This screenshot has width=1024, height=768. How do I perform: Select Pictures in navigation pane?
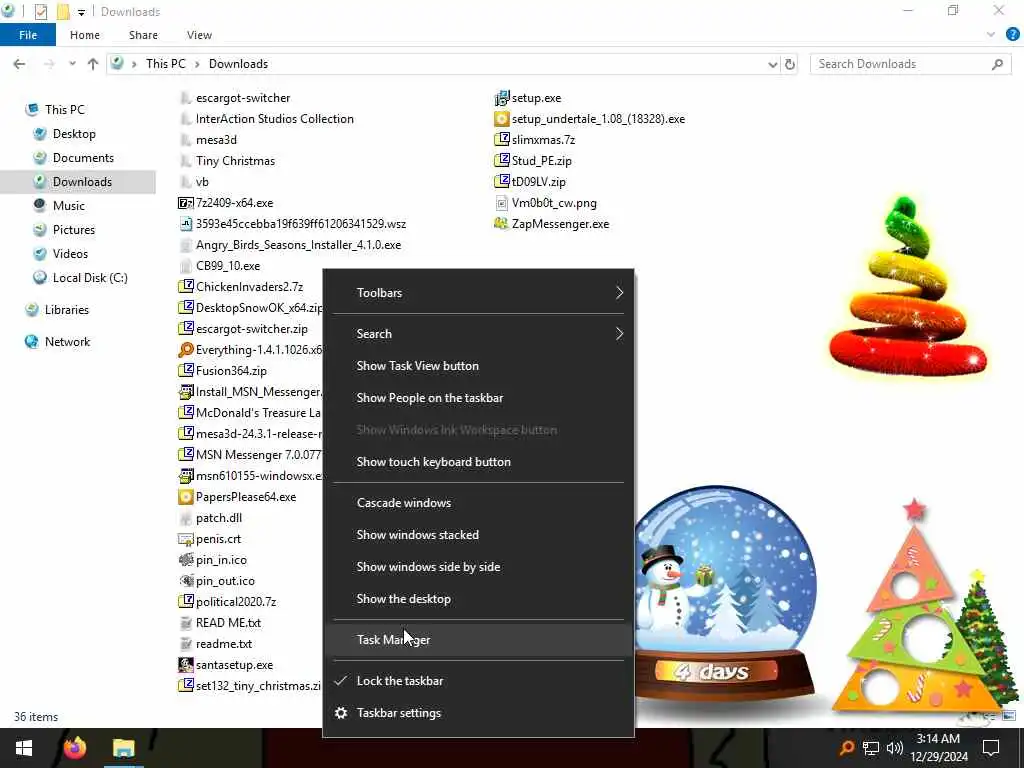tap(74, 230)
